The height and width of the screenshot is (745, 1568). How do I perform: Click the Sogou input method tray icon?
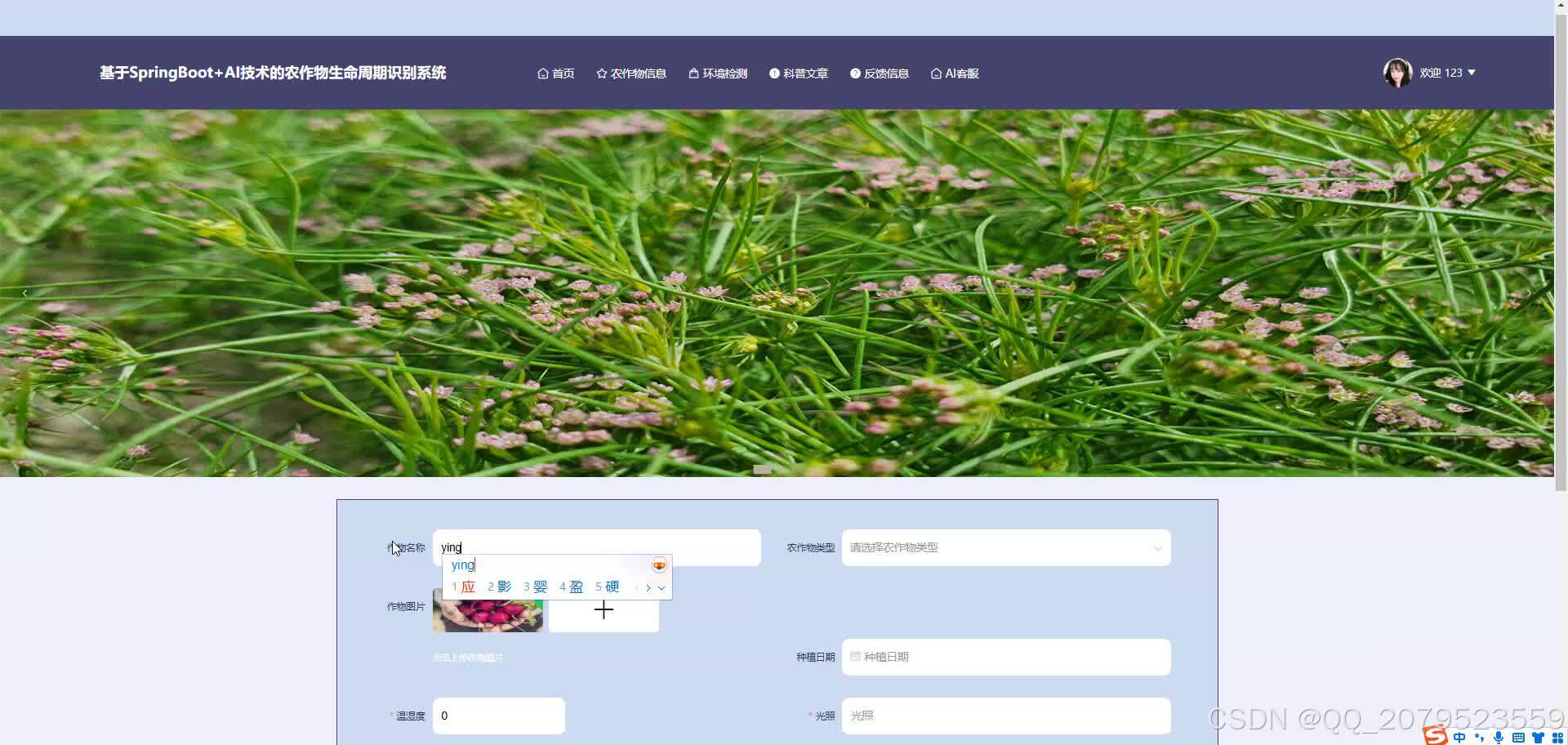click(x=1435, y=736)
